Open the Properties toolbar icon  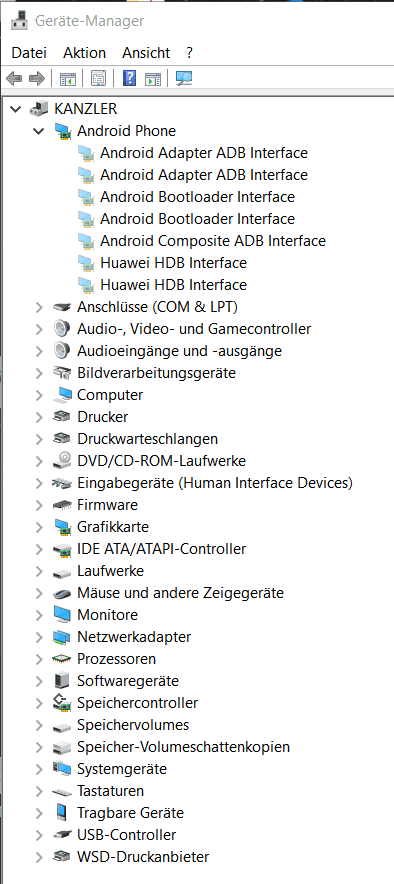tap(99, 78)
